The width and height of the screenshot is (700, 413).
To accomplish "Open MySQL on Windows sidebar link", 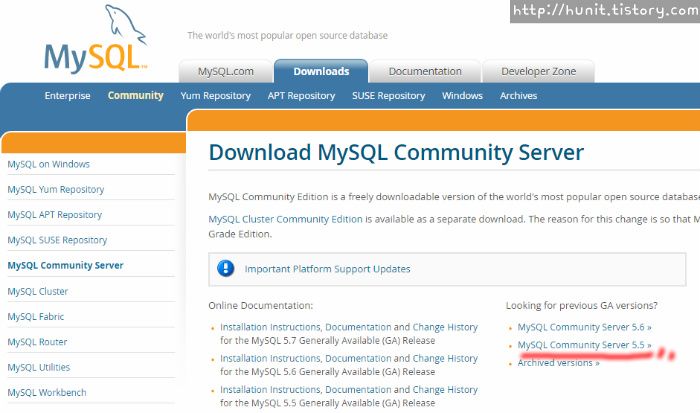I will pos(49,164).
